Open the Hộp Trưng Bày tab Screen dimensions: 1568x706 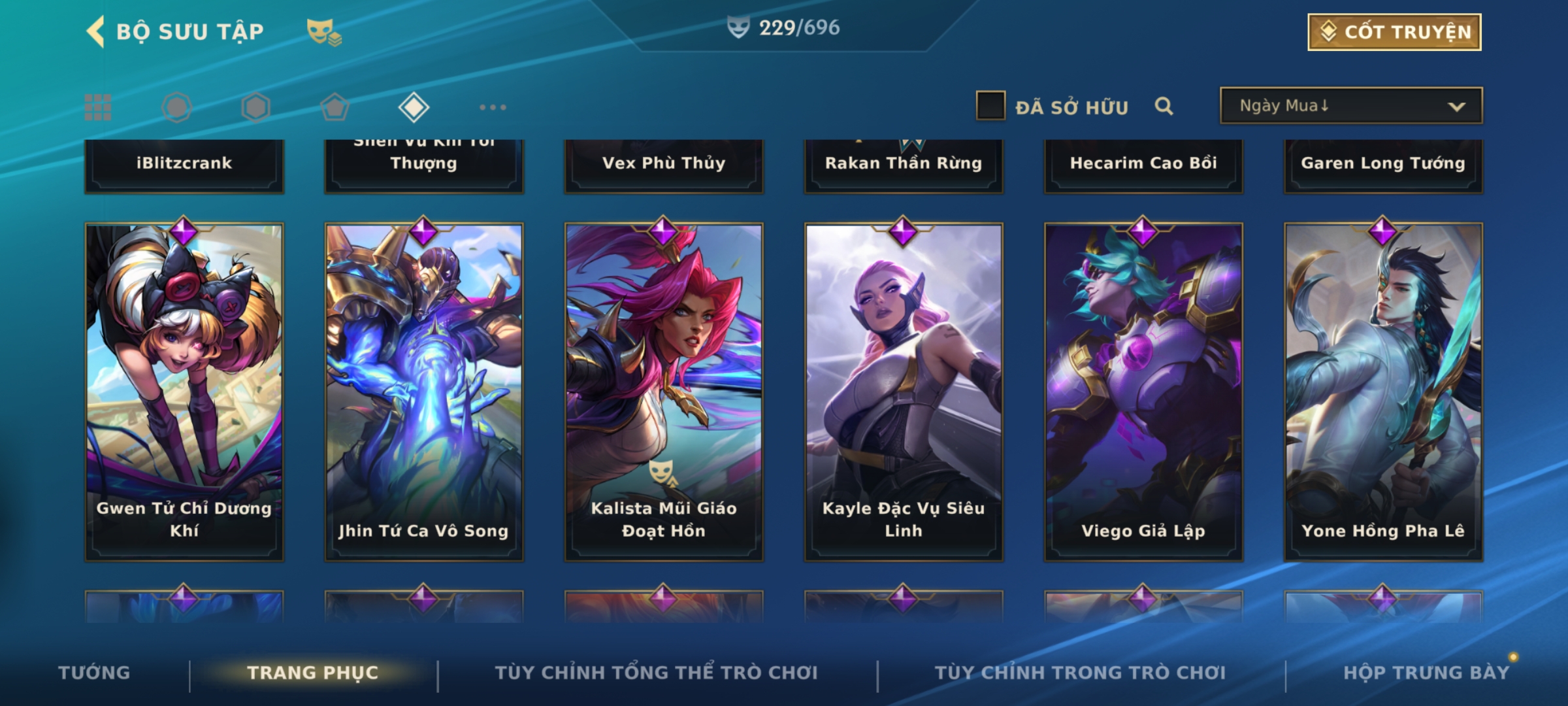point(1426,672)
